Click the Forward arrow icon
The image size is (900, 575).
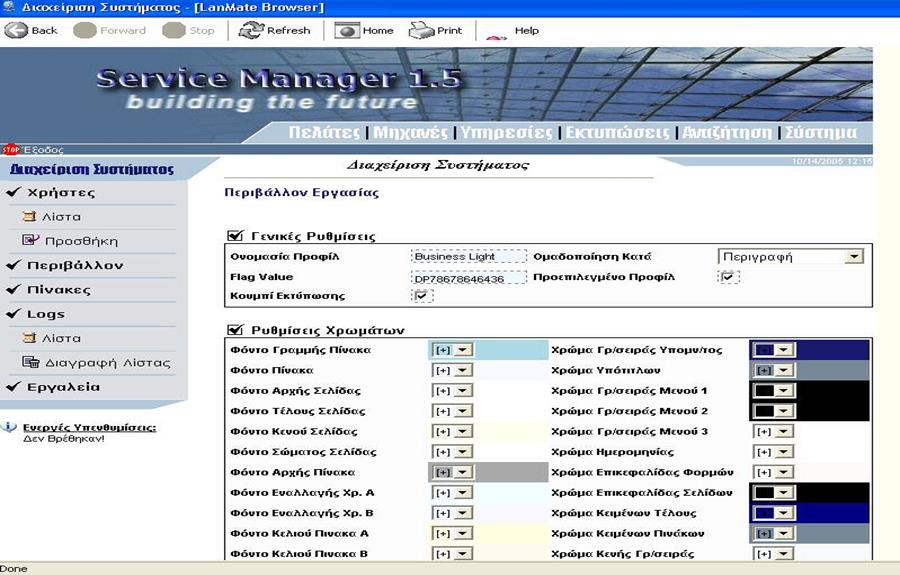coord(85,30)
